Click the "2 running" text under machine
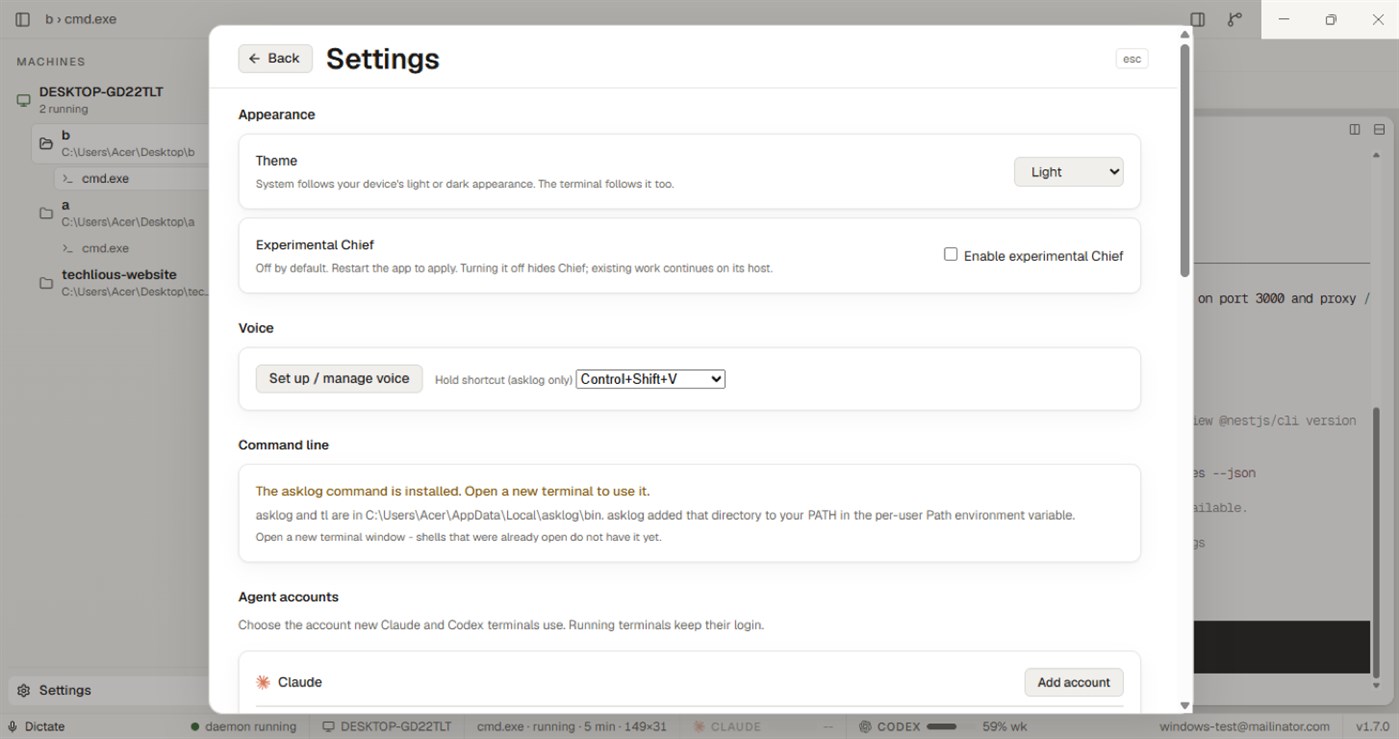Viewport: 1399px width, 739px height. click(64, 109)
